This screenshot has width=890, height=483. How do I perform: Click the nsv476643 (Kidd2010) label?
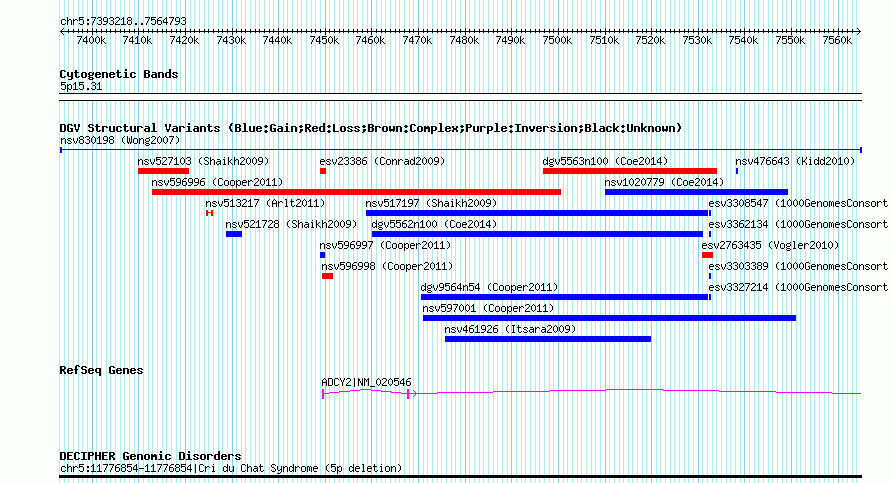click(795, 161)
